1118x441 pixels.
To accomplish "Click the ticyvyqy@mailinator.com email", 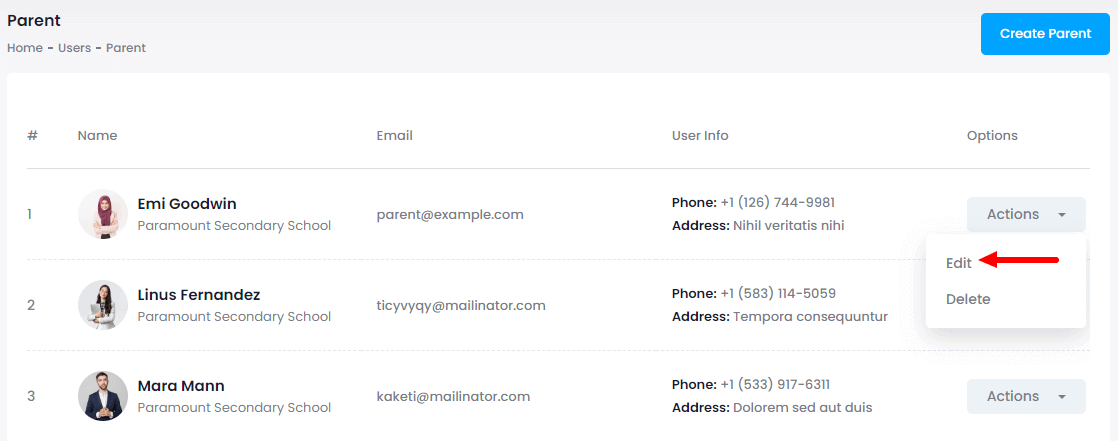I will [x=461, y=305].
